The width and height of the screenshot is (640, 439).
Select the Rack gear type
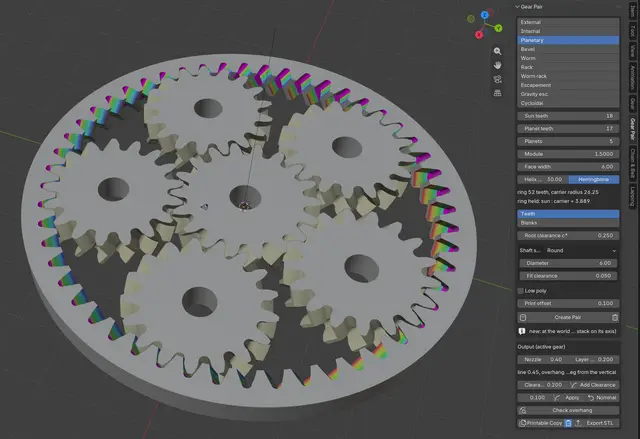click(x=568, y=67)
